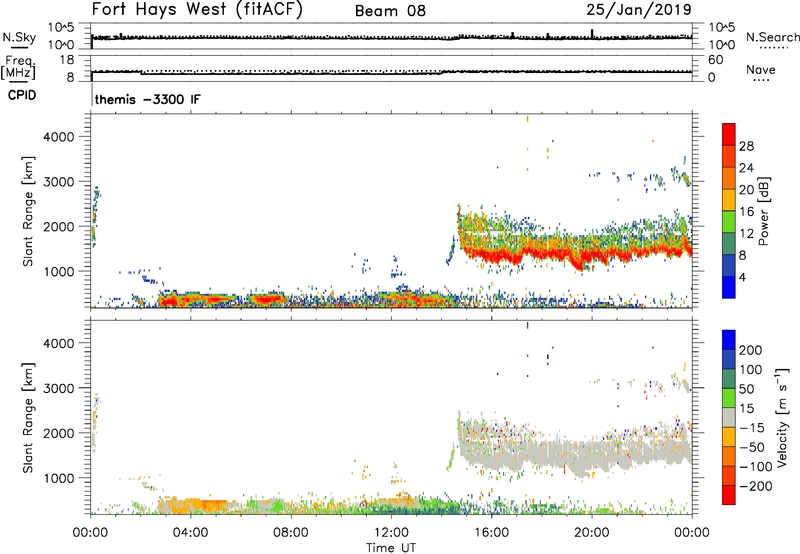
Task: Click the left '10^5' noise axis value
Action: point(61,28)
